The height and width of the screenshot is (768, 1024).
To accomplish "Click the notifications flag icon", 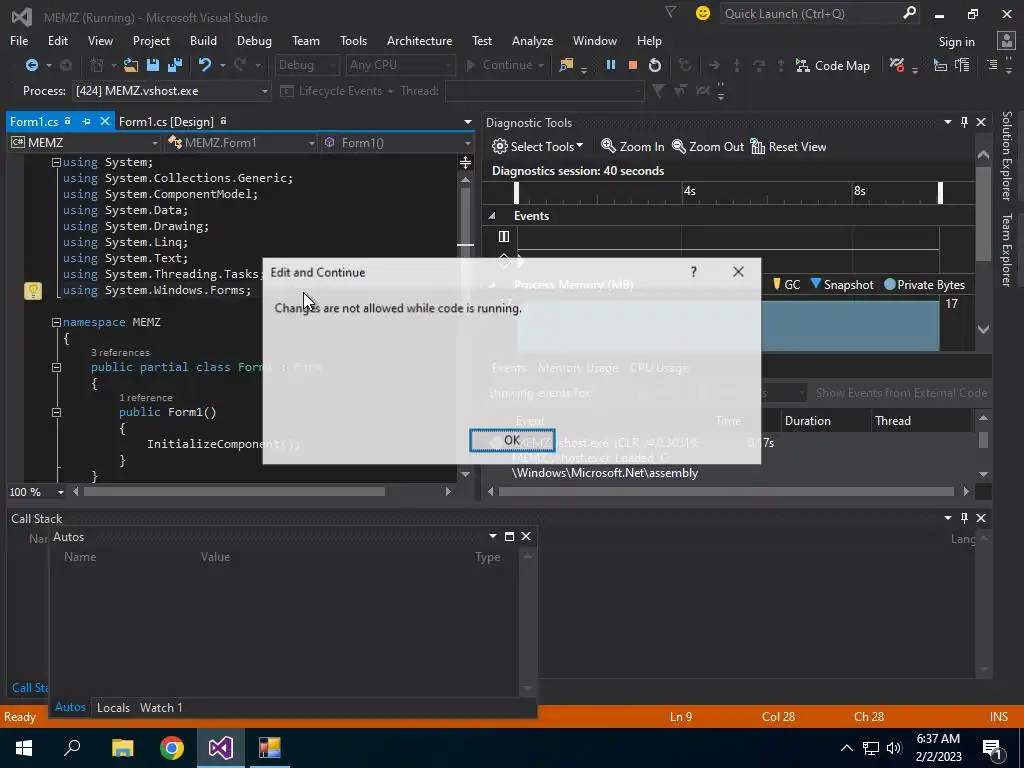I will 670,12.
